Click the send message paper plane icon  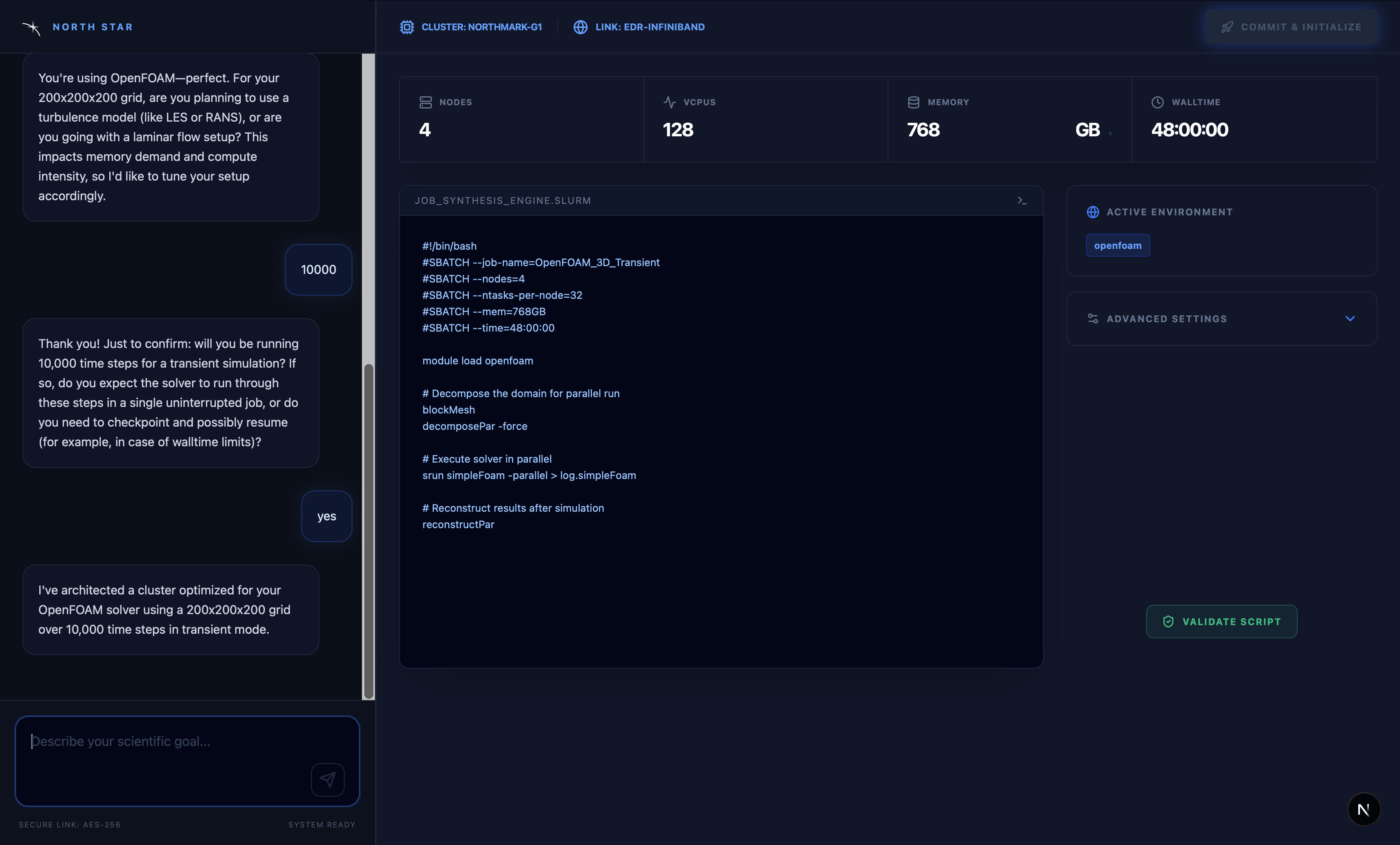click(328, 779)
